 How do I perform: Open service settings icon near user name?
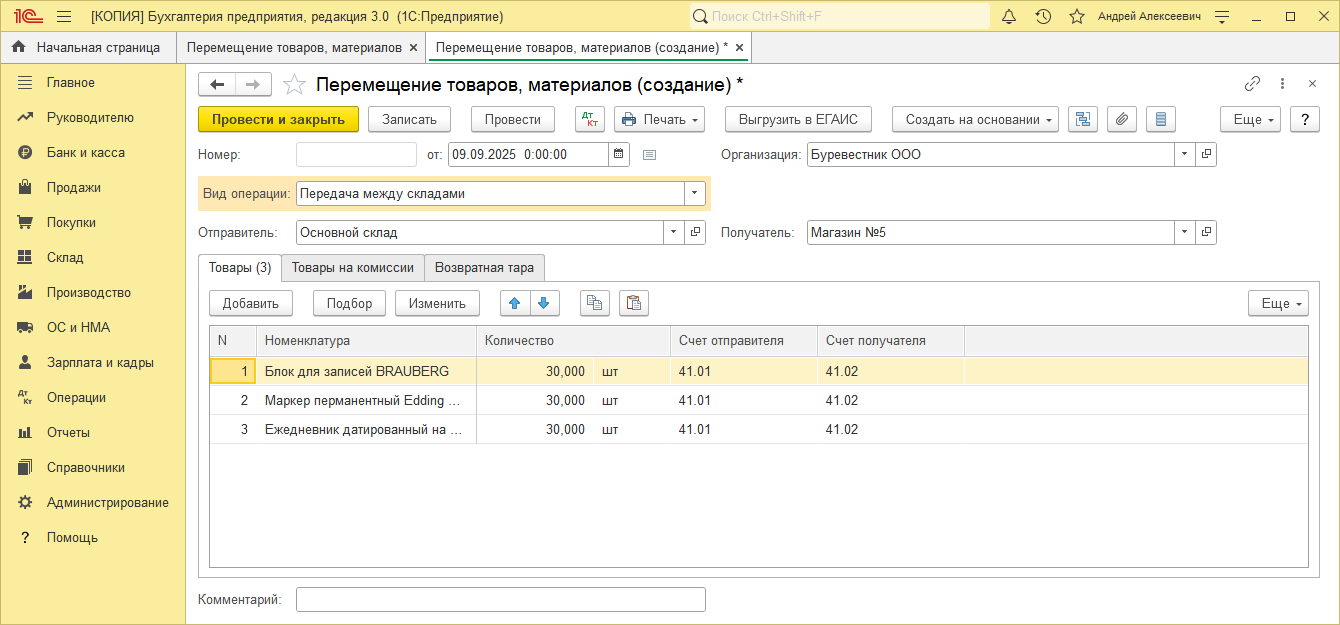[x=1222, y=17]
